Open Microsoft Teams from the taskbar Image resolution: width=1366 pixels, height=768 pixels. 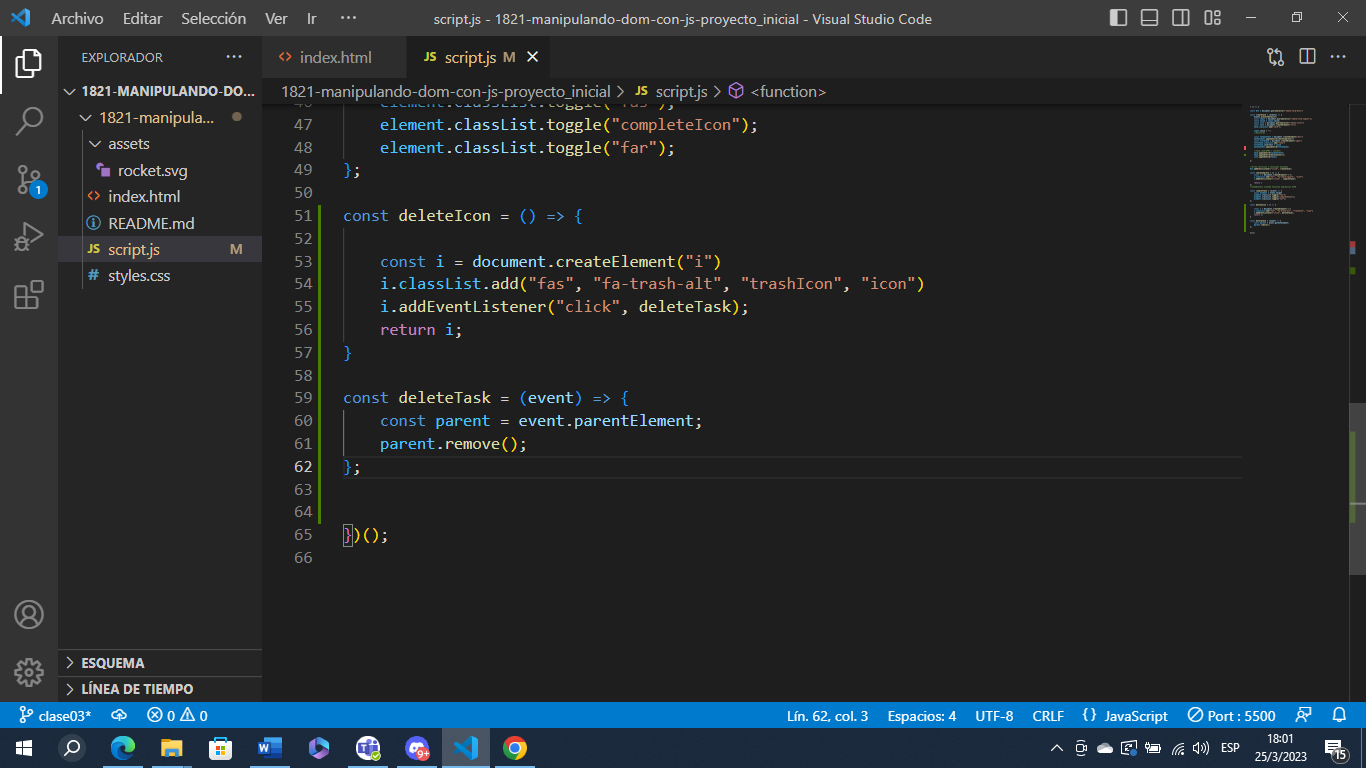369,748
